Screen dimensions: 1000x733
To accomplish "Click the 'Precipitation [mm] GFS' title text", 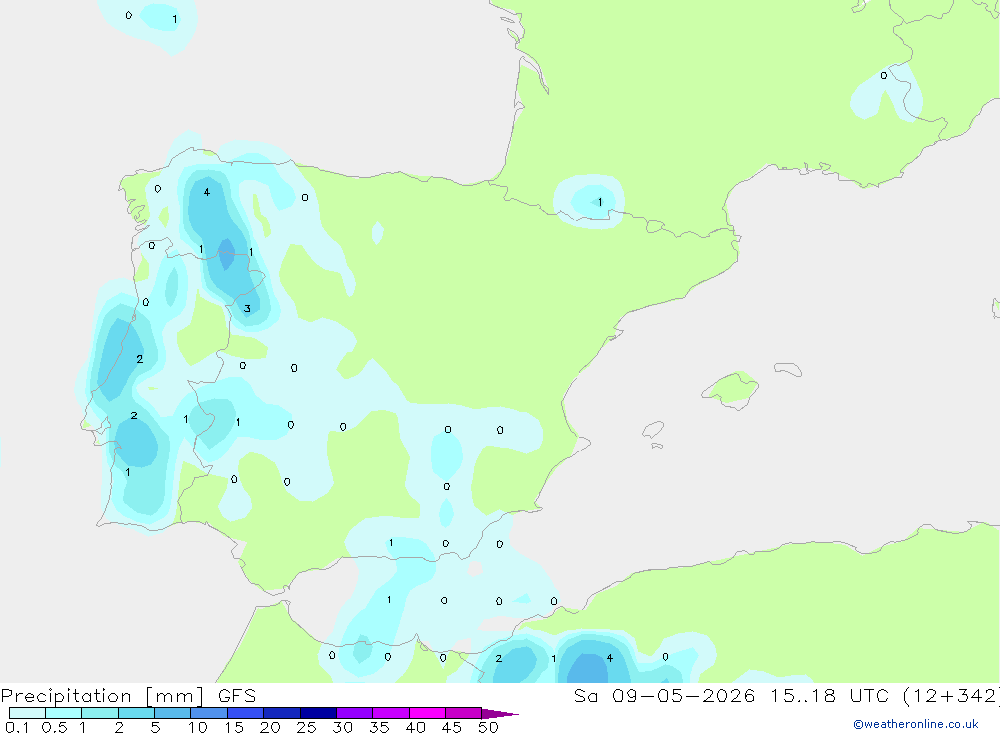I will point(128,696).
